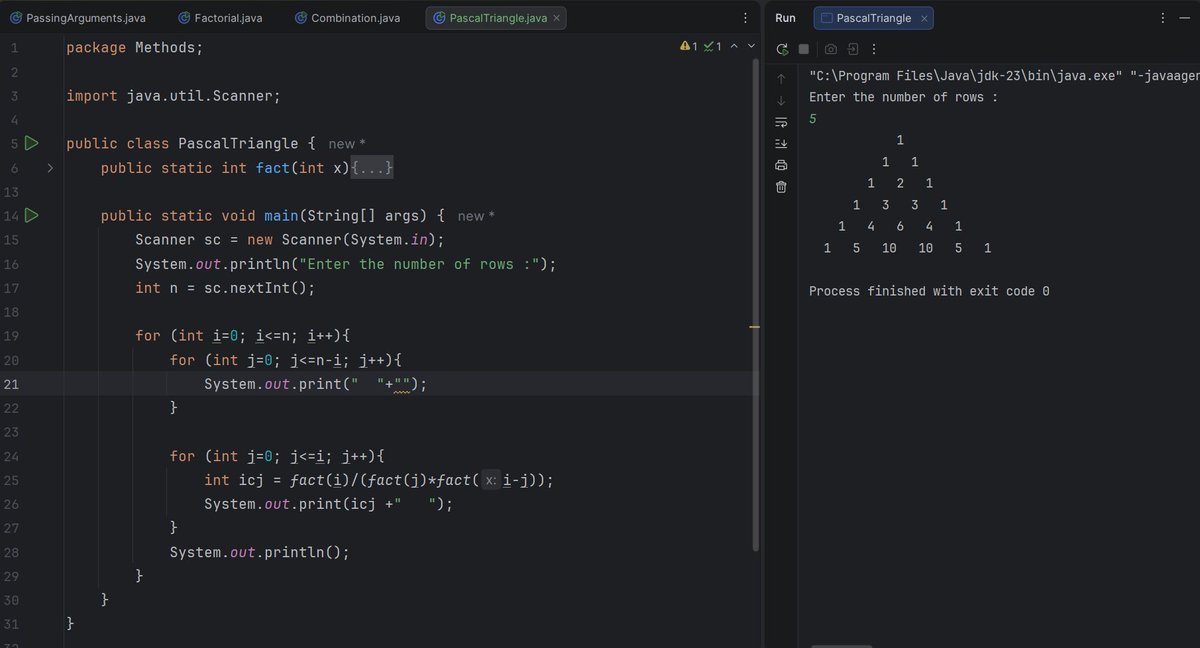Image resolution: width=1200 pixels, height=648 pixels.
Task: Run PascalTriangle class from gutter arrow at line 5
Action: pos(31,143)
